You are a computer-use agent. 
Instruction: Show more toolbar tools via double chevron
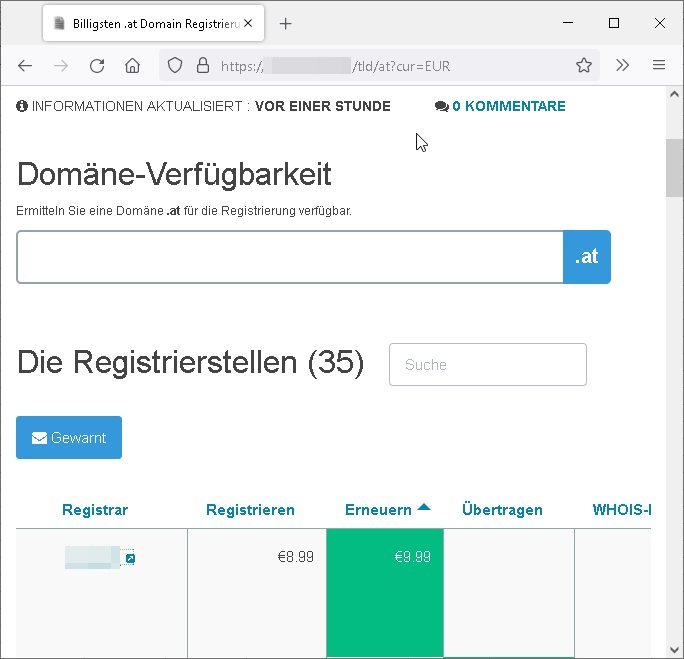(623, 66)
